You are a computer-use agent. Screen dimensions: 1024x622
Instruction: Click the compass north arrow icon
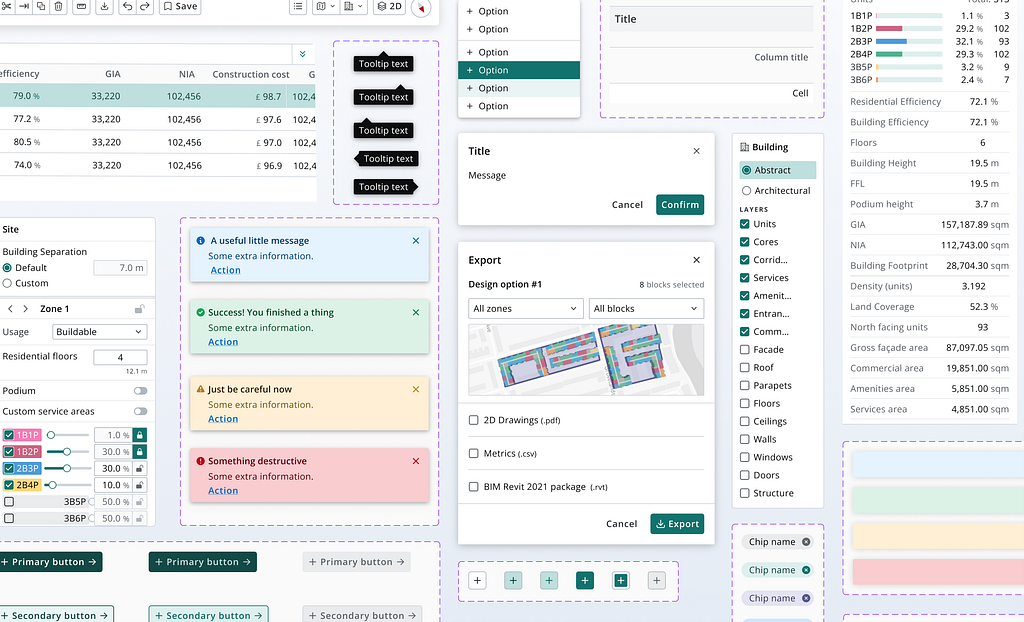pyautogui.click(x=419, y=10)
